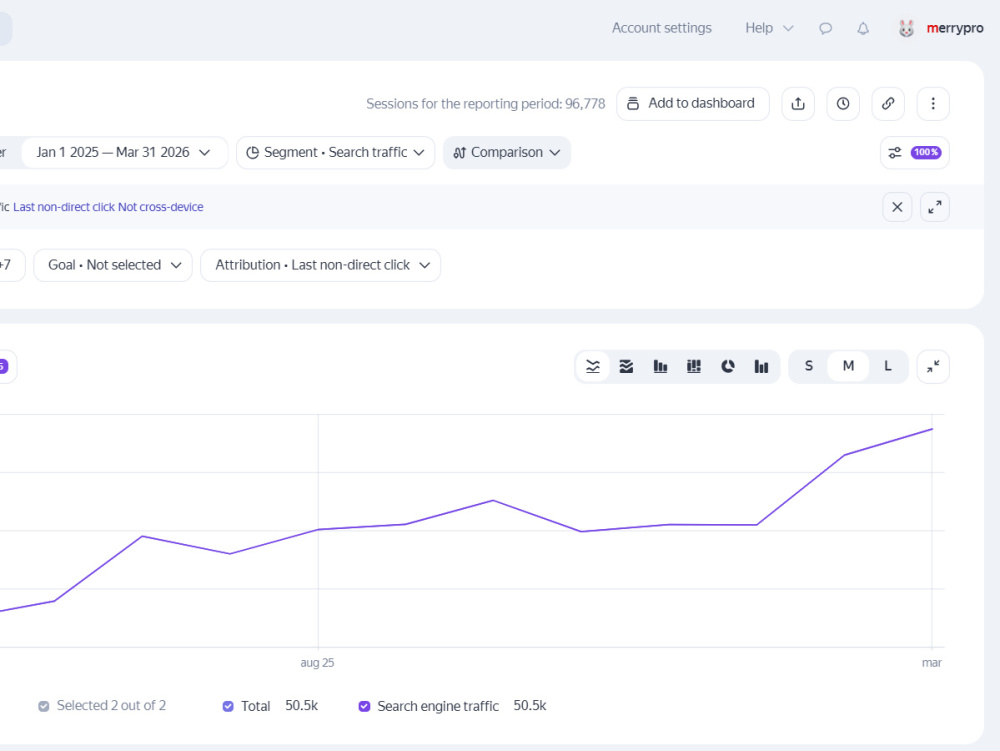This screenshot has height=751, width=1000.
Task: Toggle the Total series checkbox
Action: [228, 706]
